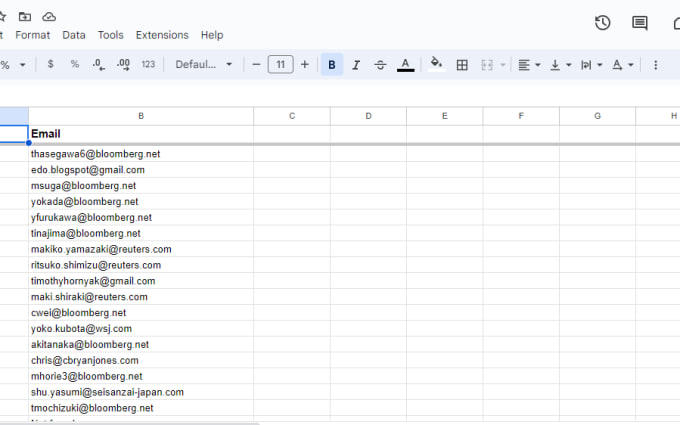The image size is (680, 425).
Task: Select cell makiko.yamazaki@reuters.com
Action: click(x=141, y=249)
